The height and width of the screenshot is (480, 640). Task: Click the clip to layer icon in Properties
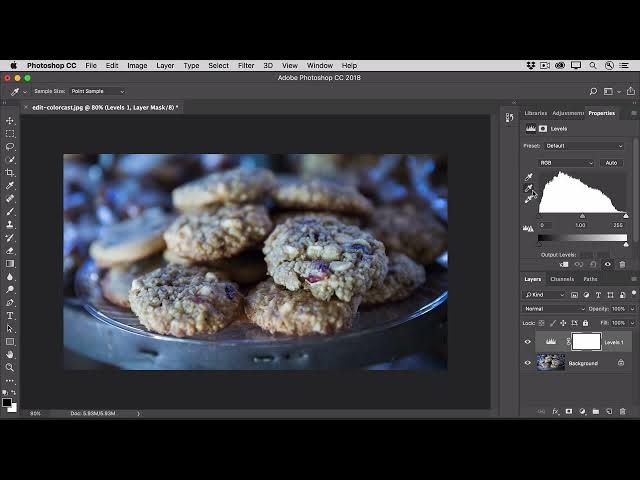coord(564,264)
